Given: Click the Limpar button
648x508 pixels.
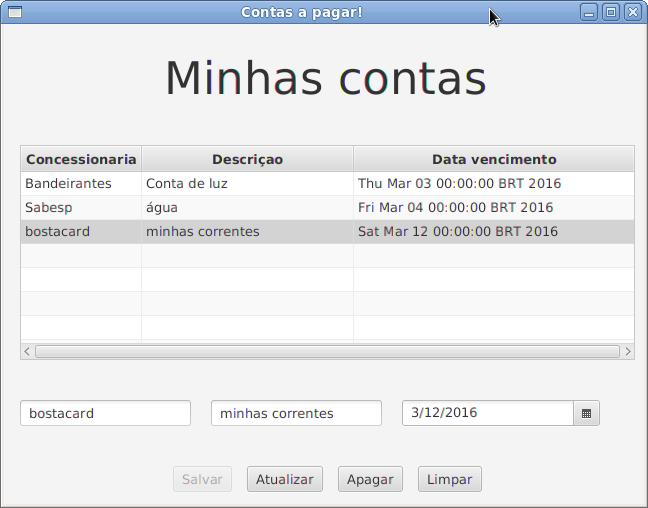Looking at the screenshot, I should tap(449, 479).
